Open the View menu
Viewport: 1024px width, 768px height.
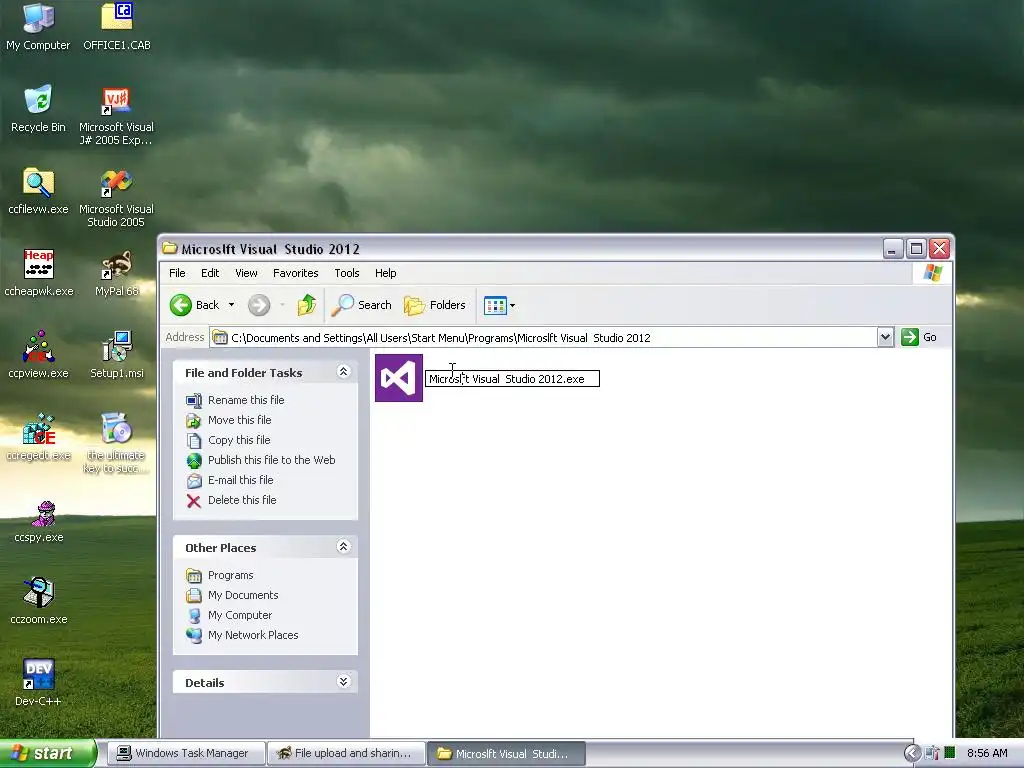pos(246,273)
